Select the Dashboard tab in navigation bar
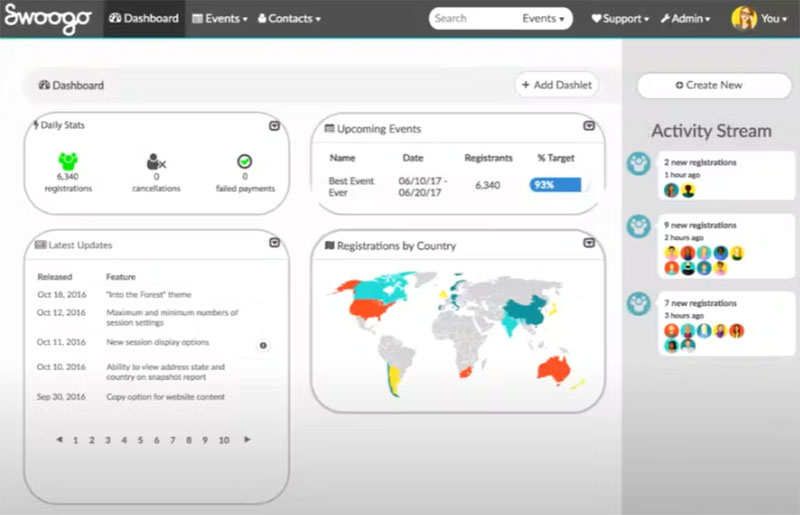The image size is (800, 515). (144, 19)
